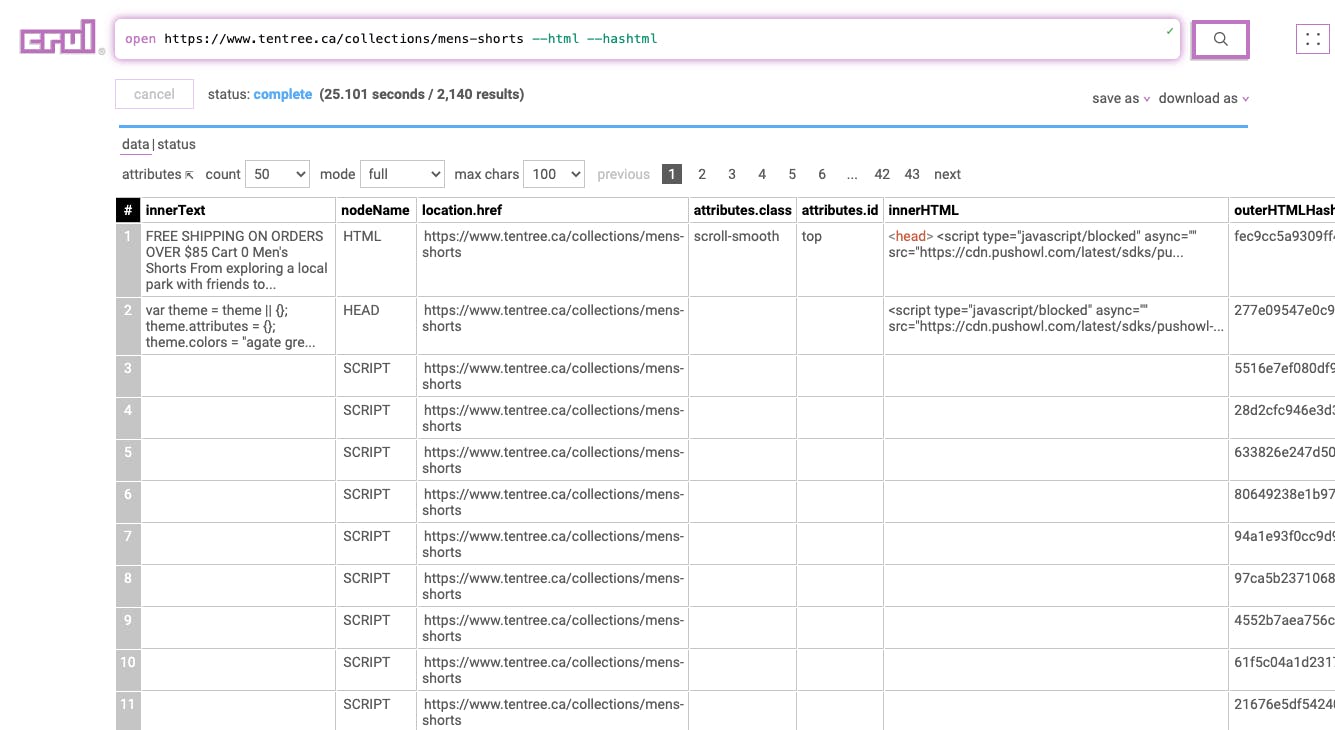Click the status complete text
The image size is (1335, 730).
click(x=283, y=94)
